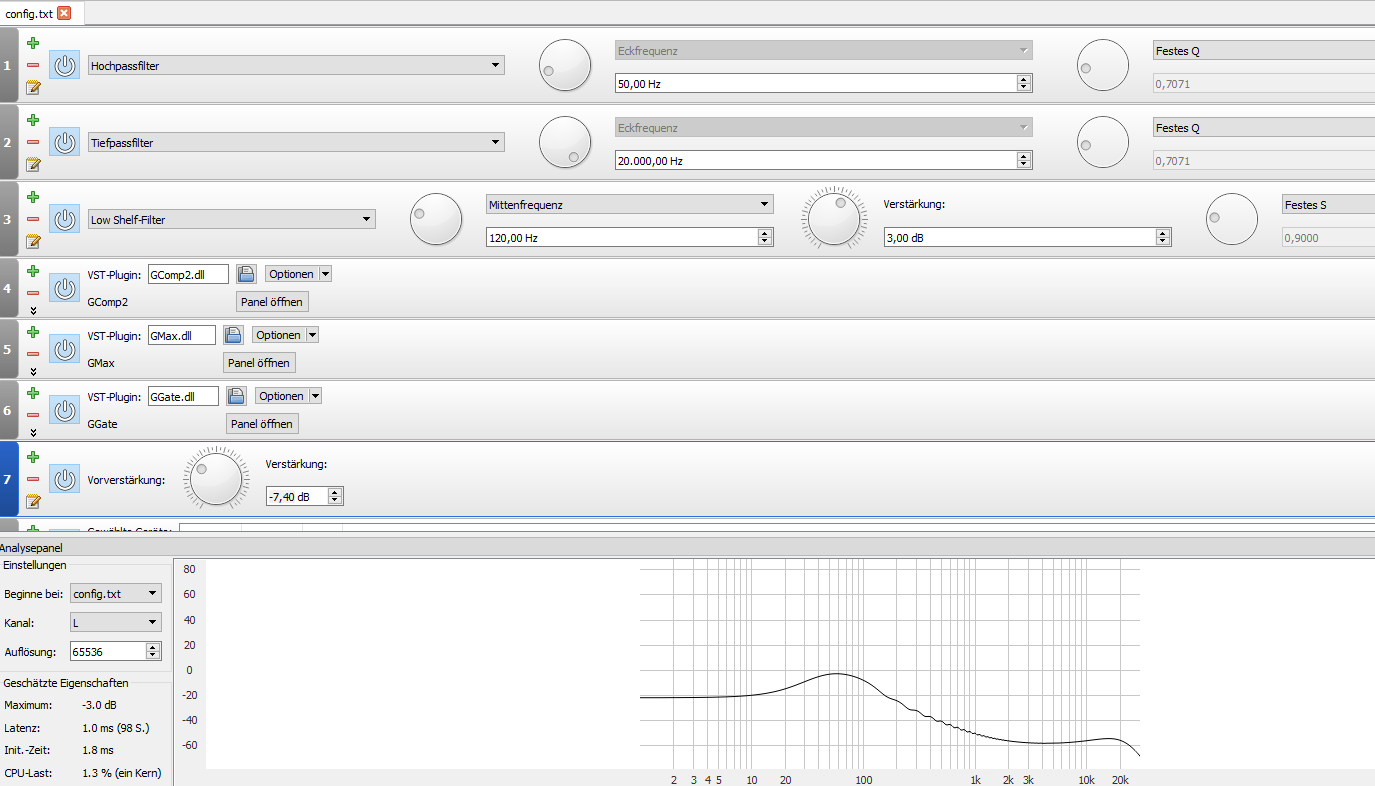Remove the Tiefpassfilter row with the minus icon
The width and height of the screenshot is (1375, 786).
click(x=33, y=142)
